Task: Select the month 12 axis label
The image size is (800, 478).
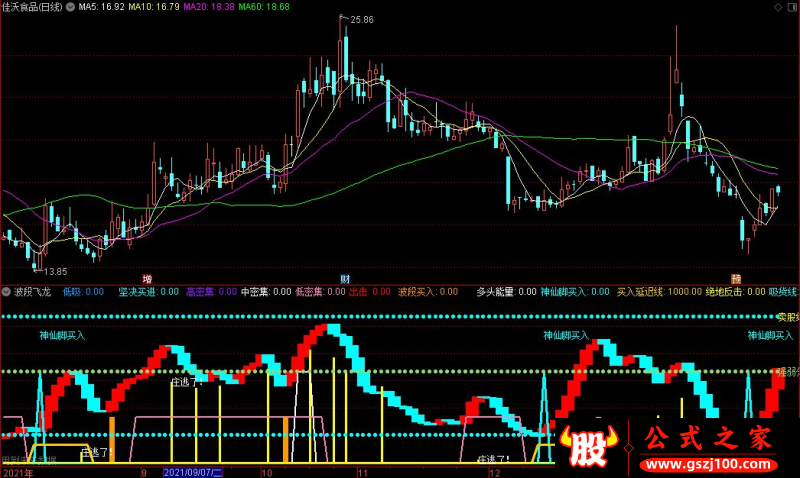Action: coord(494,473)
